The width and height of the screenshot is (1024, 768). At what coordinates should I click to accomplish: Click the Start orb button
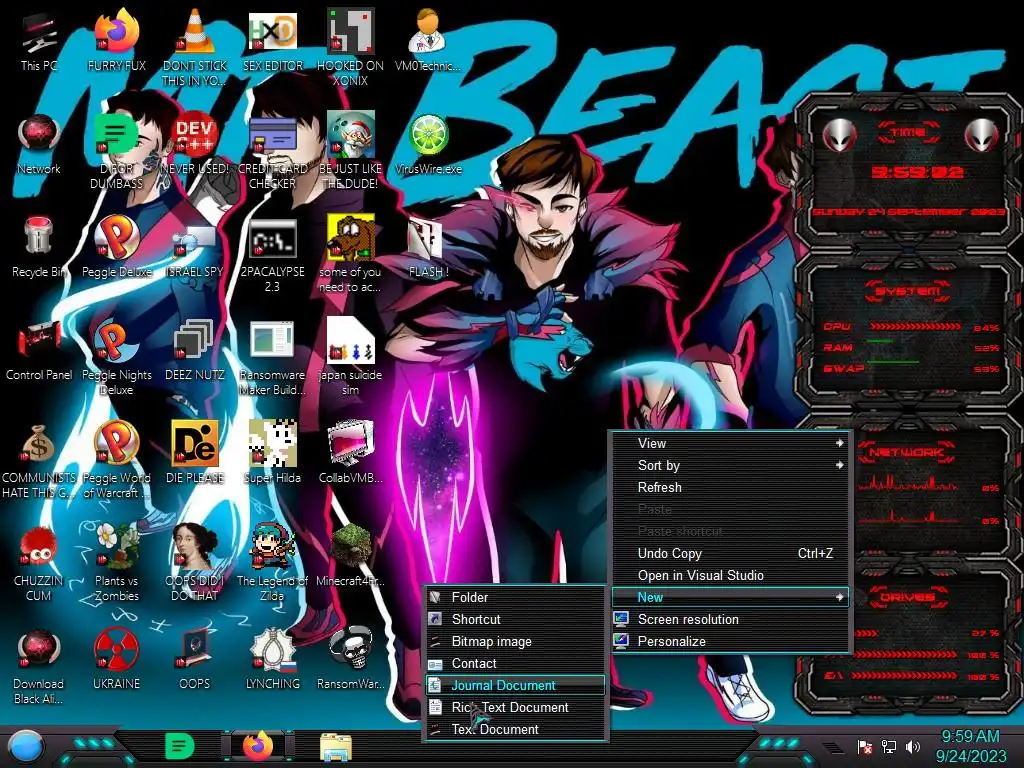coord(25,746)
